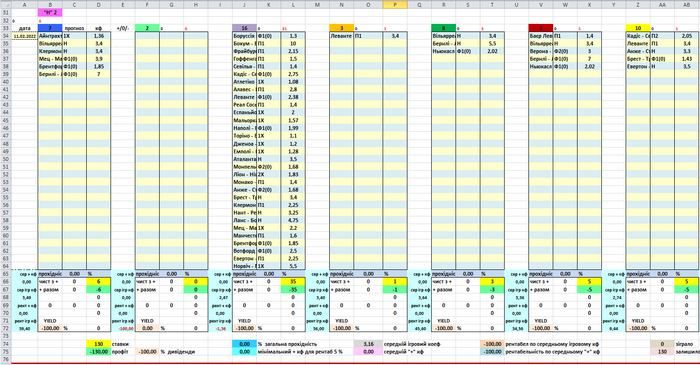Click the green cell with -6 in row 67

pyautogui.click(x=99, y=290)
